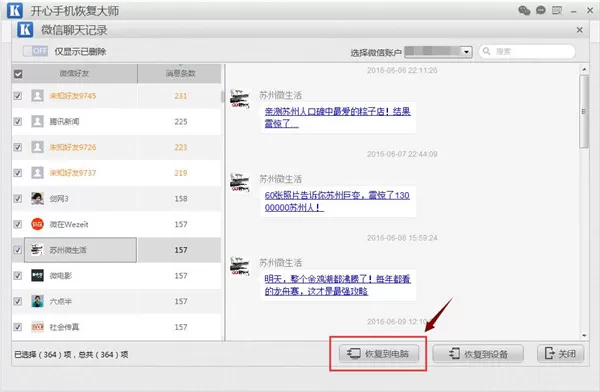The image size is (600, 392).
Task: Click the red avatar of 微在Wezeit
Action: click(37, 224)
